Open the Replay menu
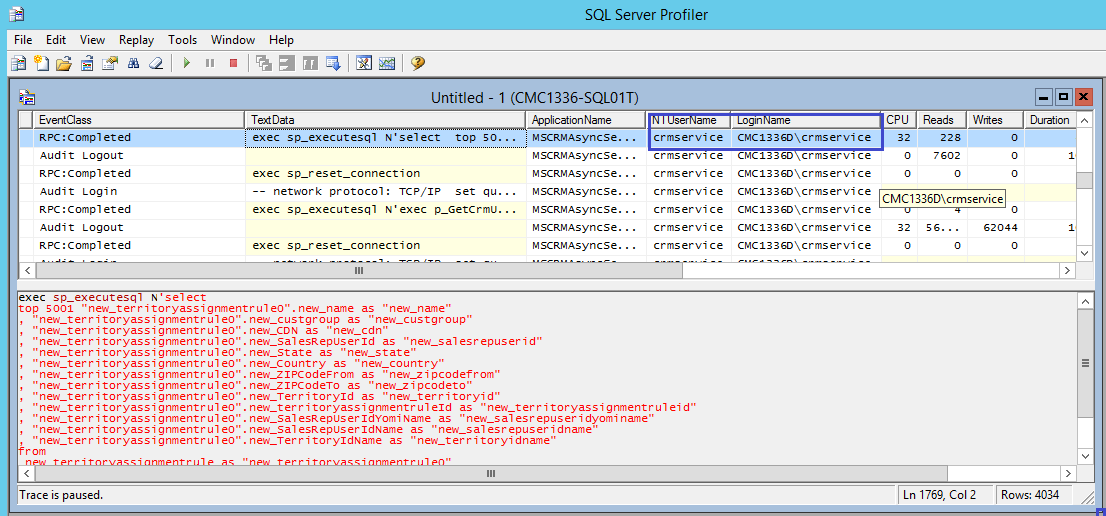The width and height of the screenshot is (1106, 516). point(136,40)
